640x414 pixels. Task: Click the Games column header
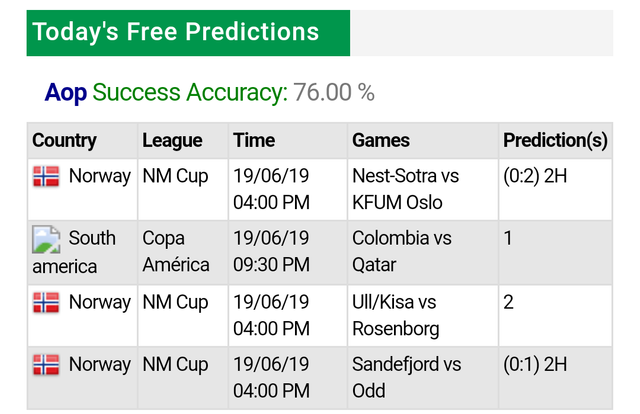point(381,141)
